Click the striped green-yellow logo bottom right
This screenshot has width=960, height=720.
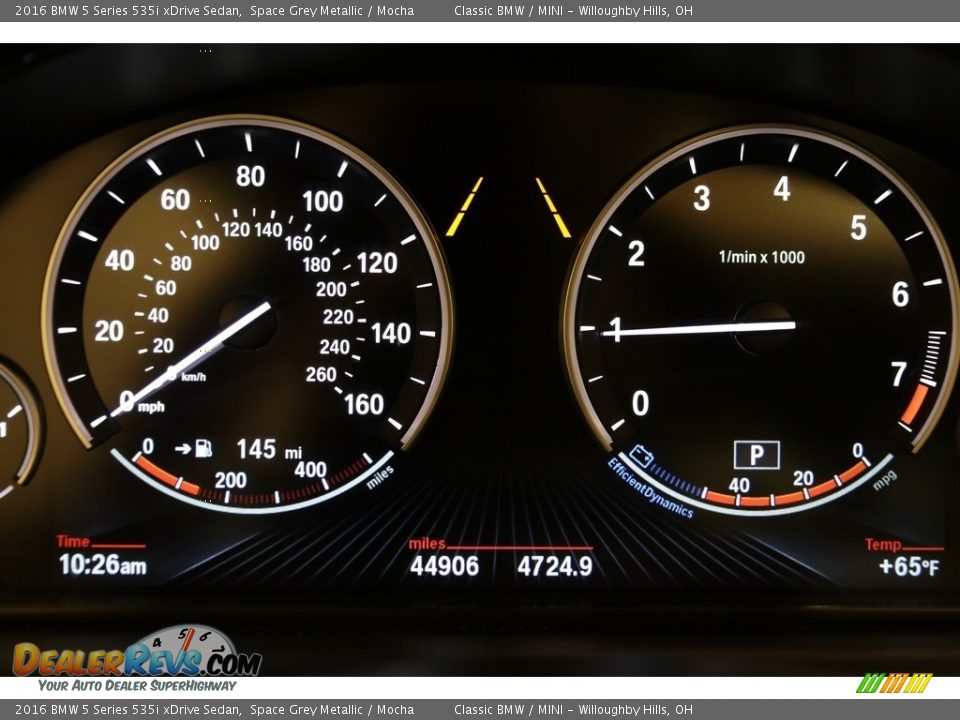[x=894, y=683]
